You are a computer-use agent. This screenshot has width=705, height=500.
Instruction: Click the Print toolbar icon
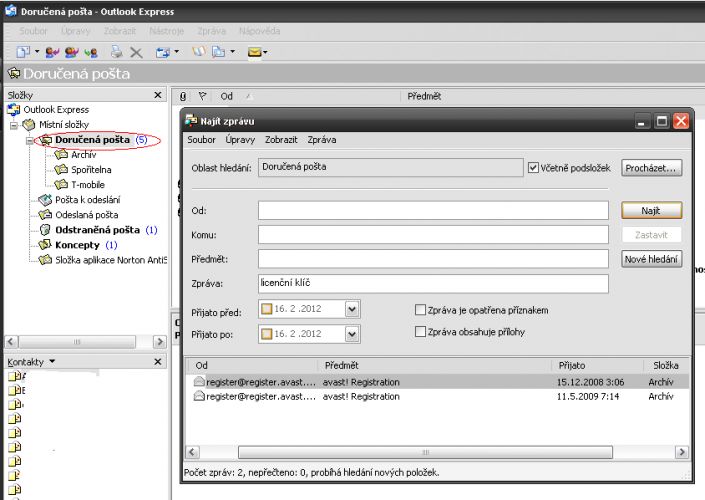[x=116, y=52]
